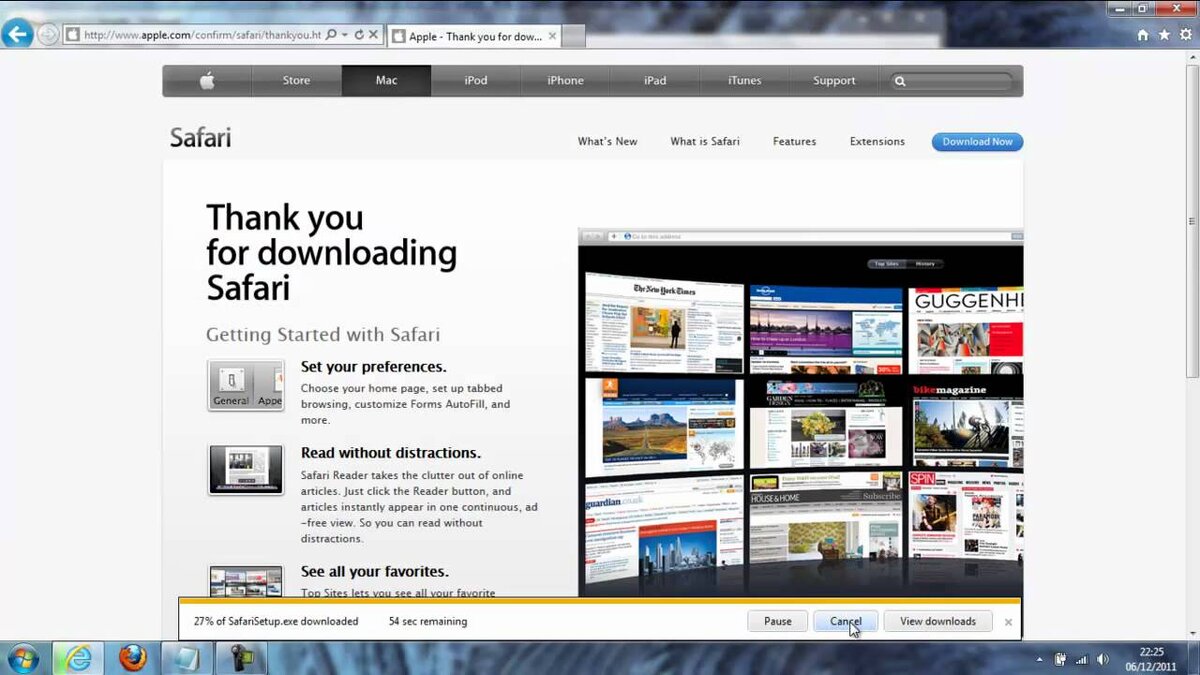Click the grey window taskbar icon

(186, 658)
